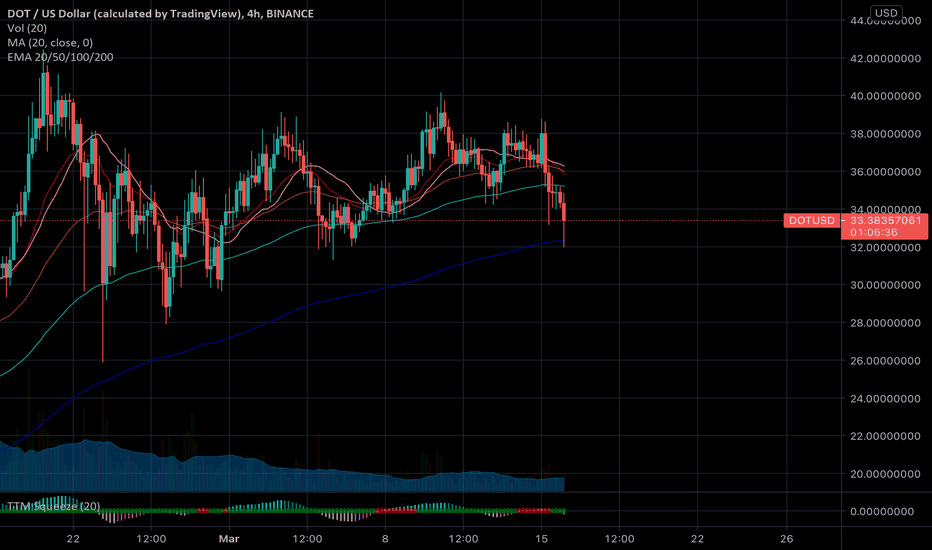Click the 26.00000000 price axis label

(886, 360)
